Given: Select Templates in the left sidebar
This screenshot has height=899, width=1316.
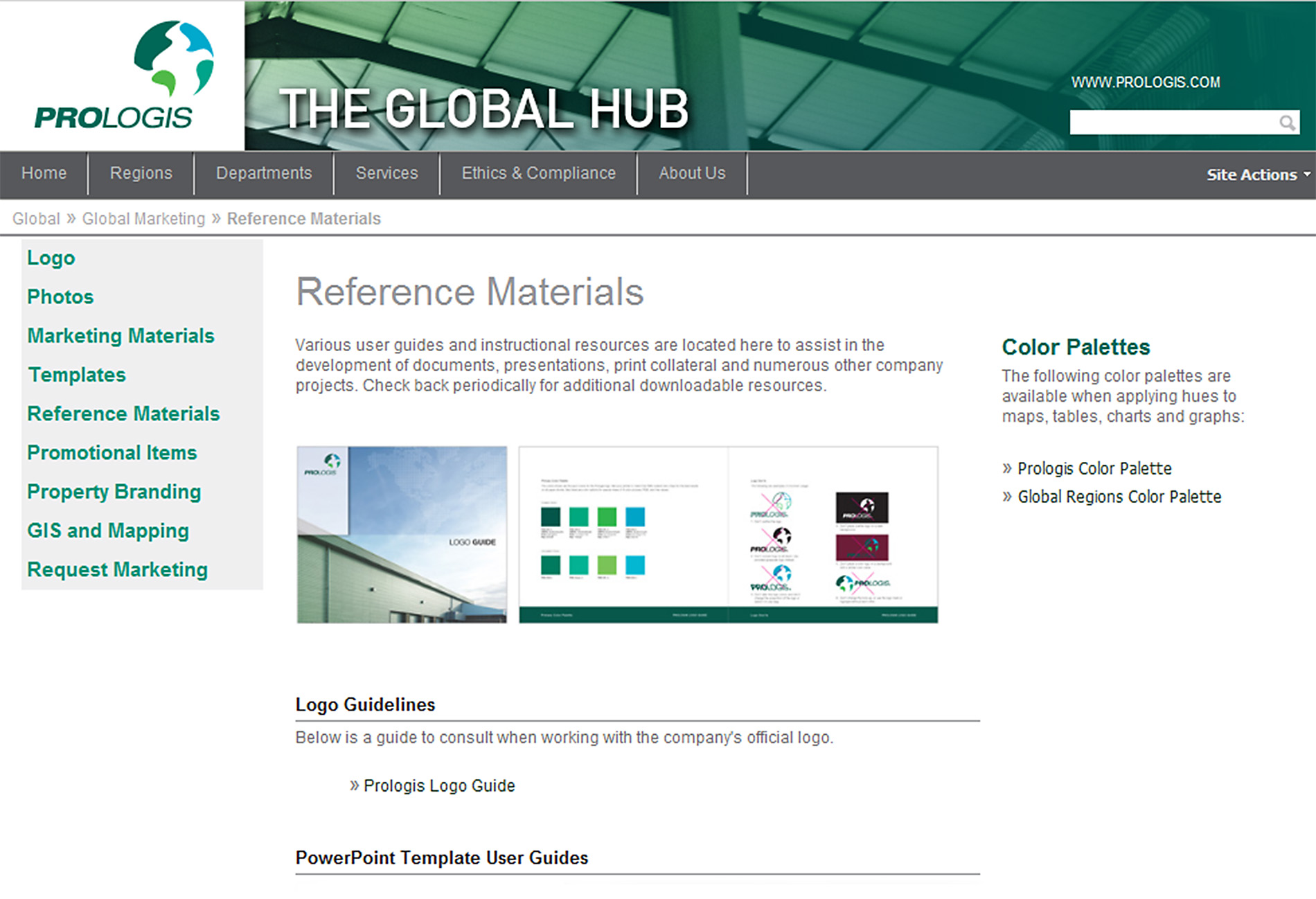Looking at the screenshot, I should pos(77,375).
